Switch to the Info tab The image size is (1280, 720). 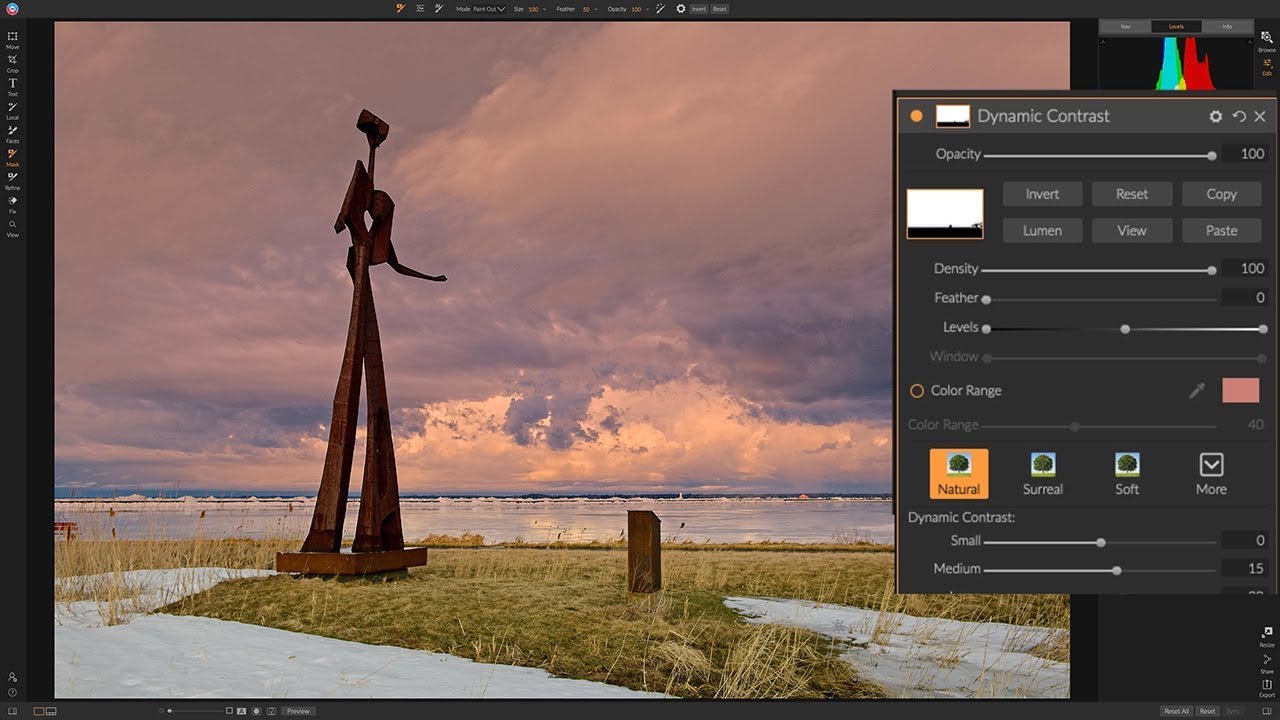tap(1227, 26)
